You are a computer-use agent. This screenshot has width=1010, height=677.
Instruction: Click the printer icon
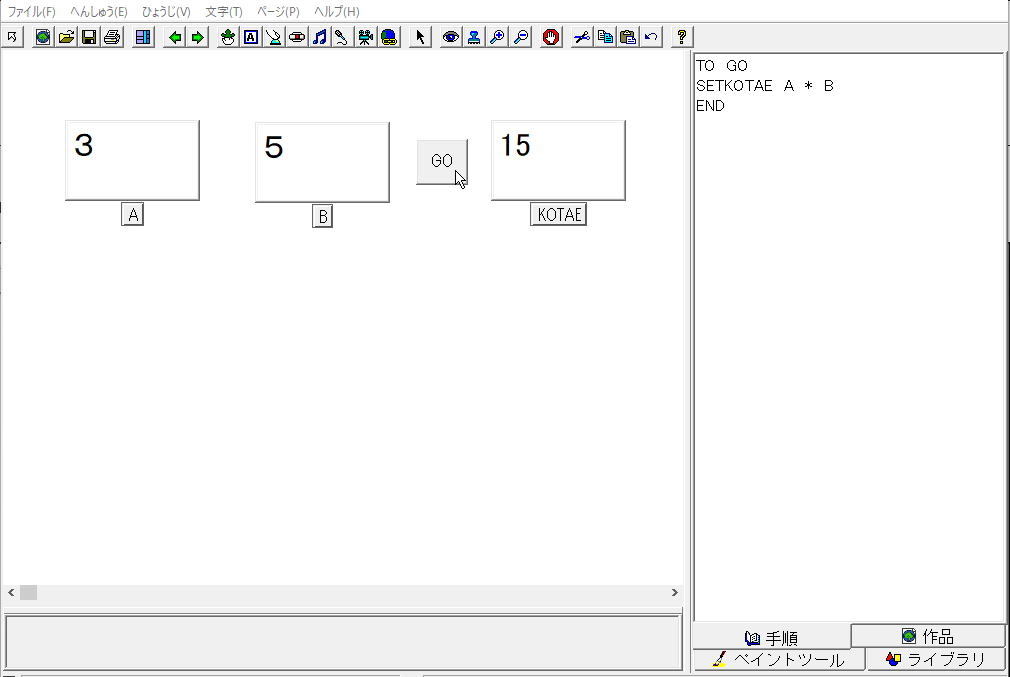coord(112,37)
